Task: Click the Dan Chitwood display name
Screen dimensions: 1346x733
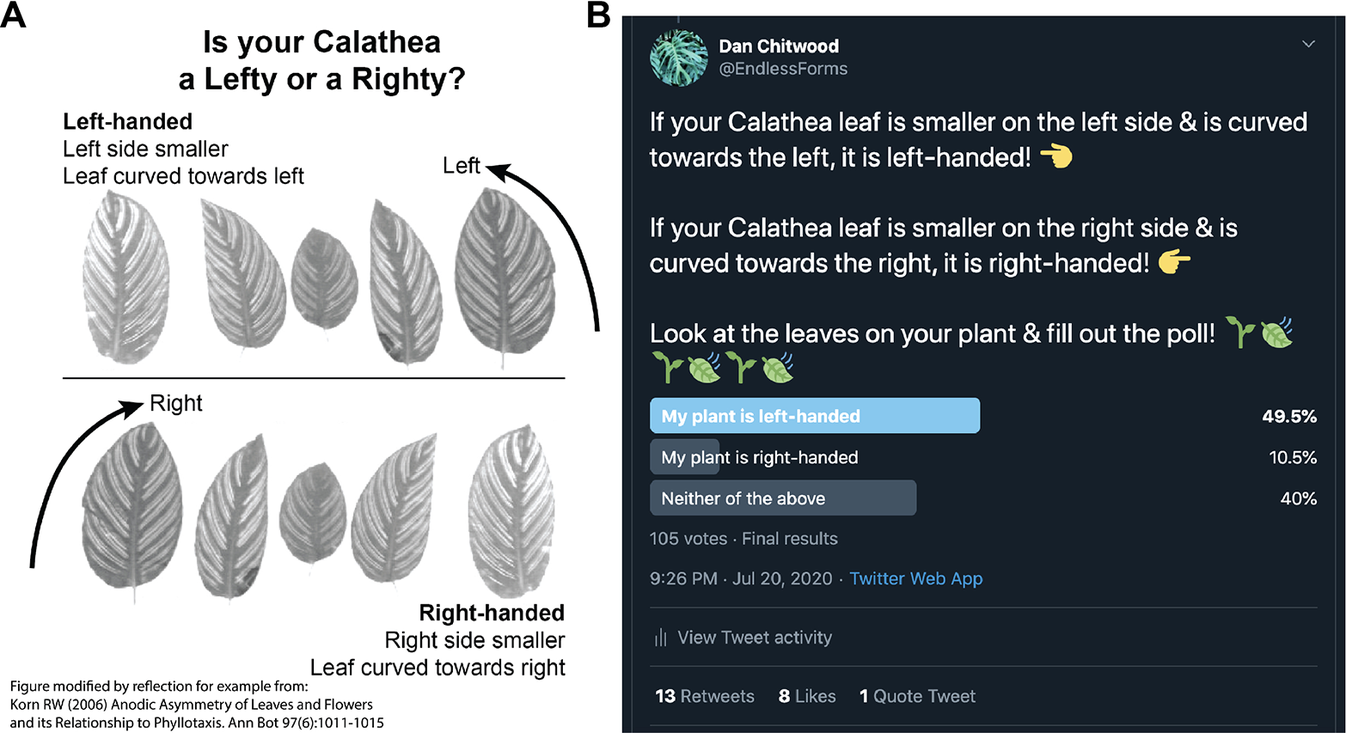Action: 776,46
